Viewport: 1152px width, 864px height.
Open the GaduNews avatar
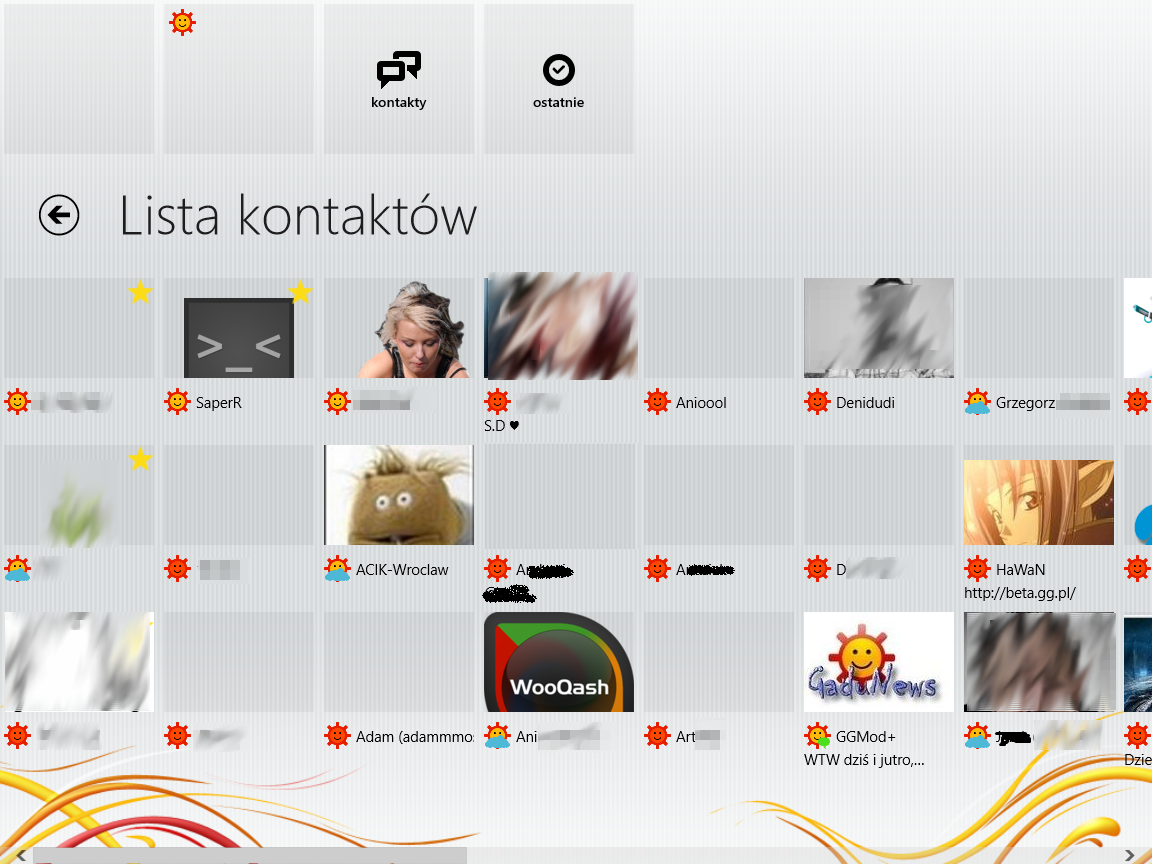point(879,662)
